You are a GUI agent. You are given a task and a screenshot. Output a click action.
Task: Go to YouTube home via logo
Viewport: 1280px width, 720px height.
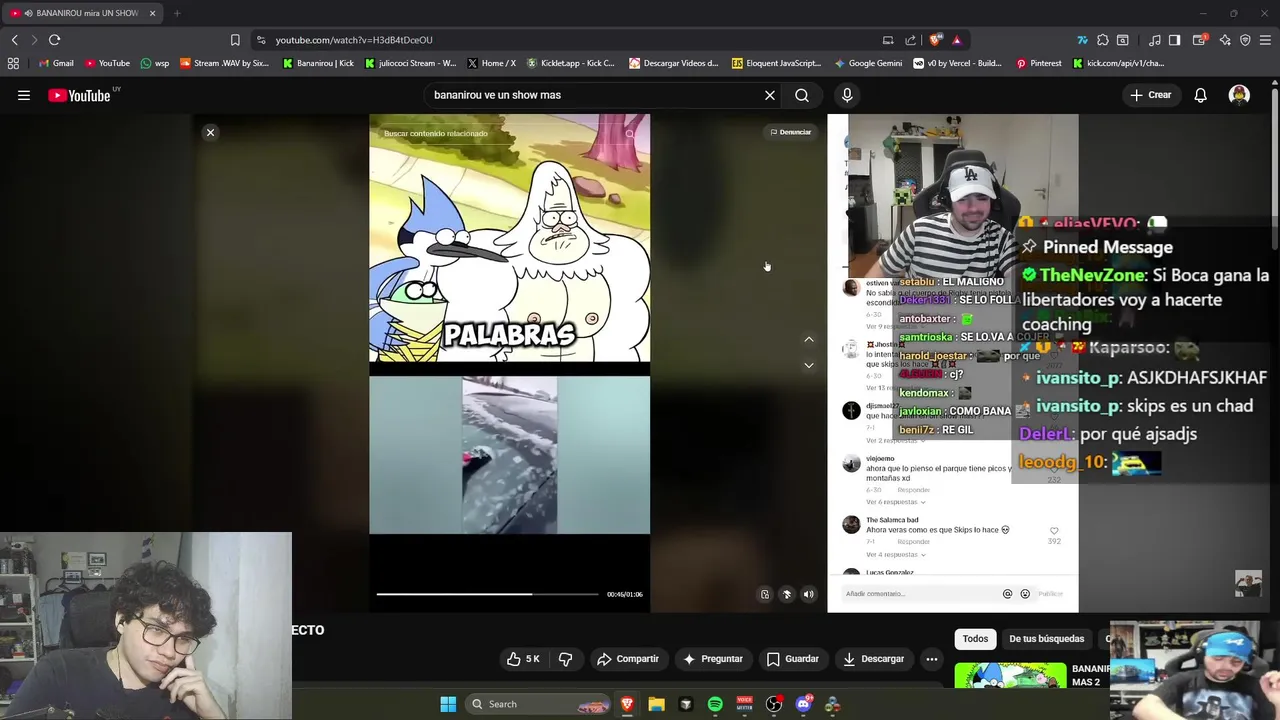tap(80, 95)
